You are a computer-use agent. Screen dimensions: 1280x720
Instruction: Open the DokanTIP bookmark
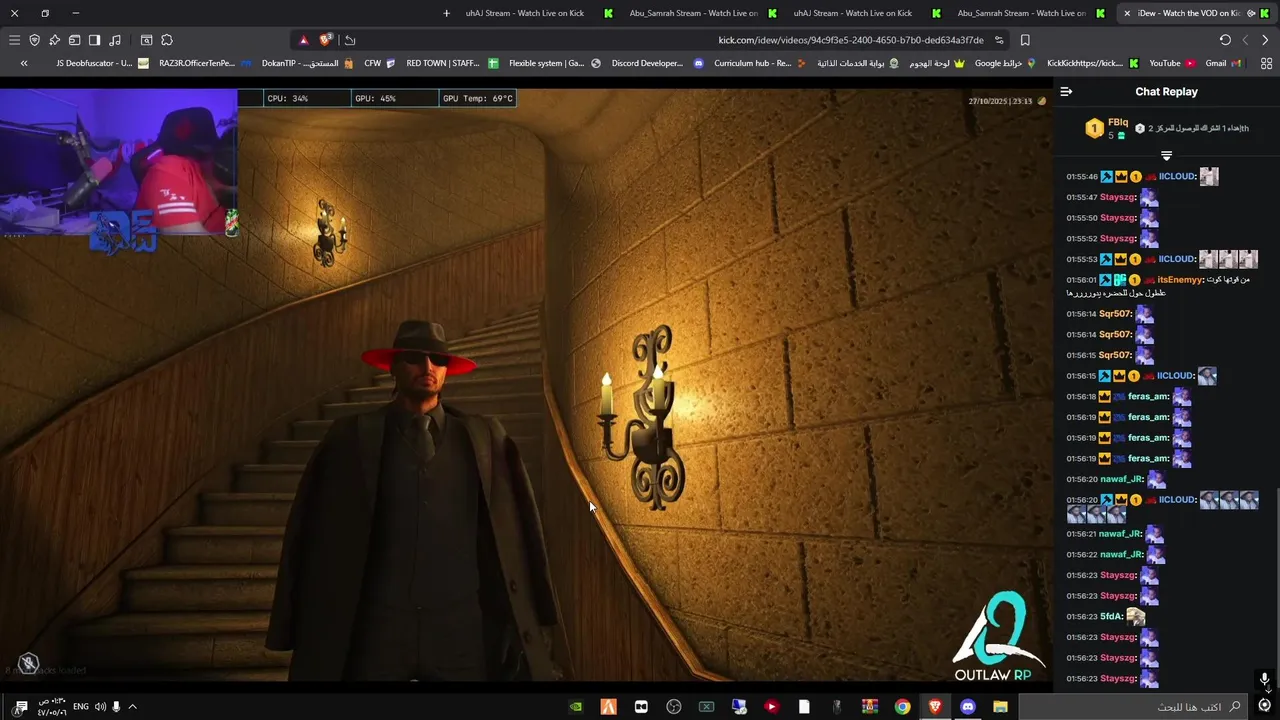(x=307, y=63)
